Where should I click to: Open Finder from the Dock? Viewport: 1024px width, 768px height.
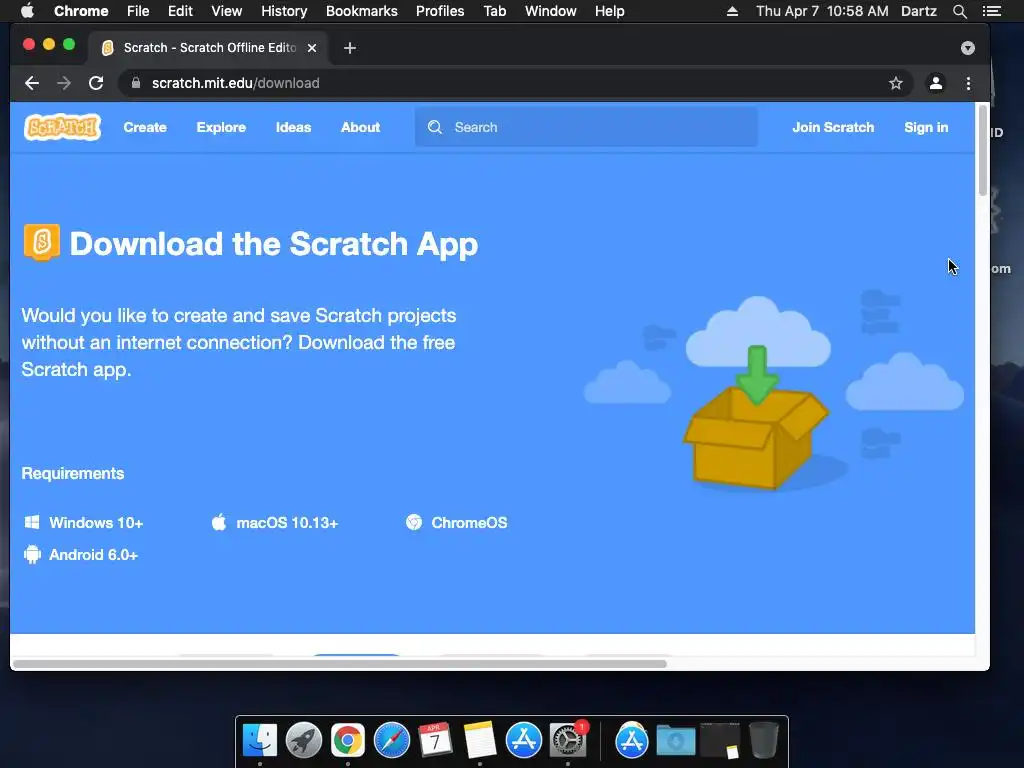tap(260, 741)
